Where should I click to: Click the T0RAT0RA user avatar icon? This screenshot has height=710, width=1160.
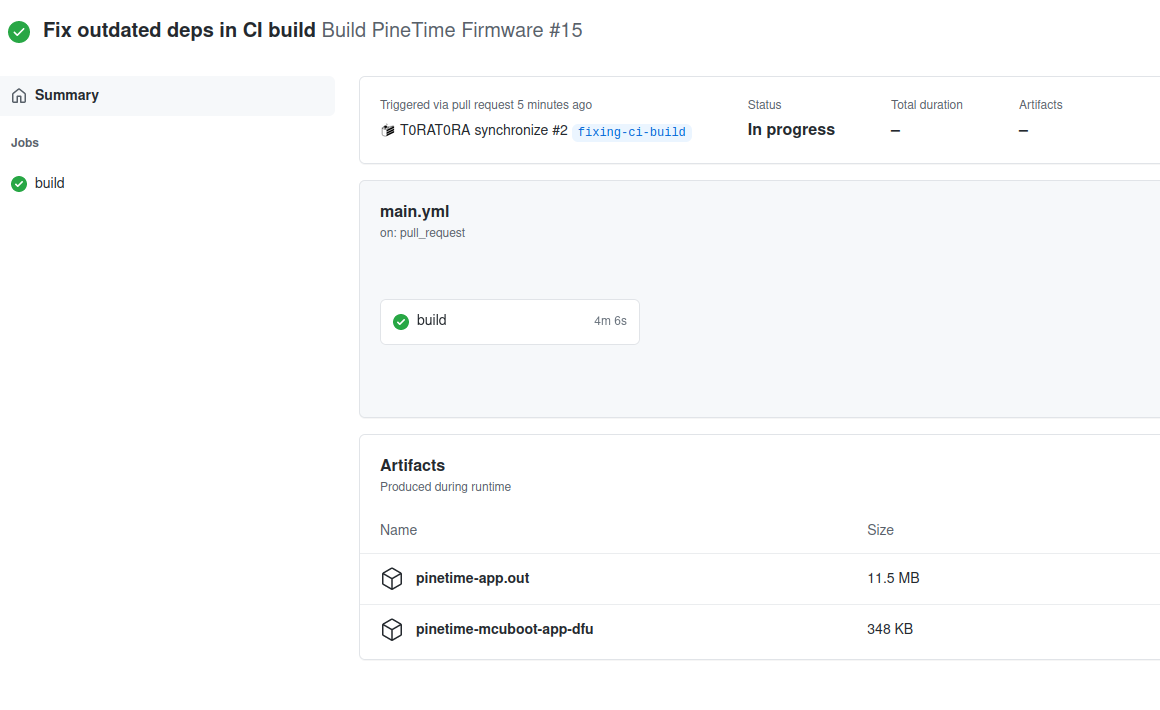point(388,131)
